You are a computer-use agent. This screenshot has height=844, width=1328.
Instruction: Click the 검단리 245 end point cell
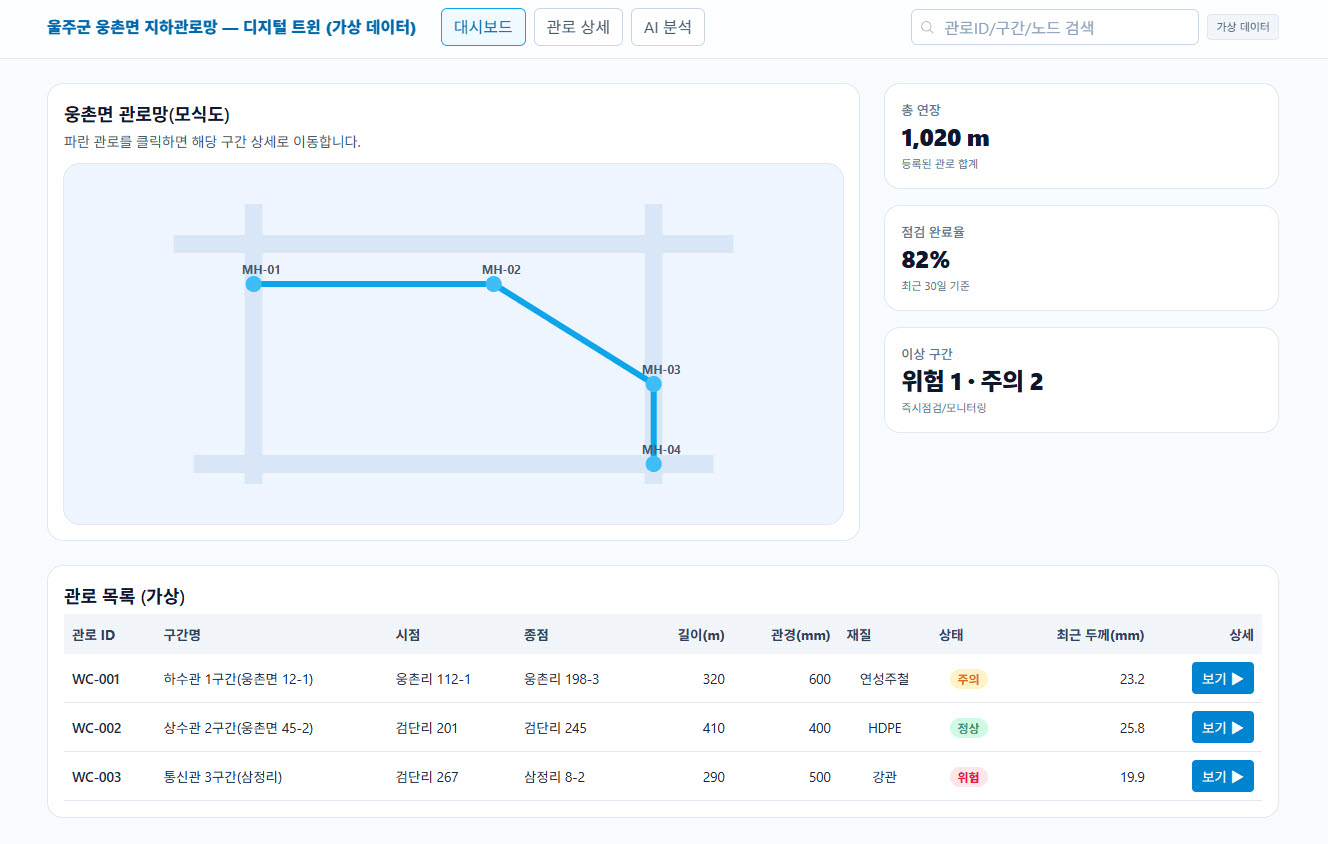tap(555, 728)
